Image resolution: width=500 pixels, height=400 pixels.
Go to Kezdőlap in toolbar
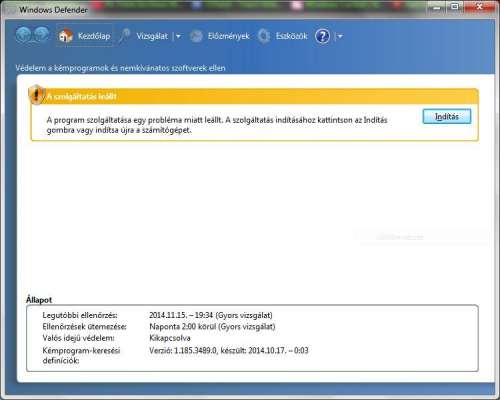84,35
